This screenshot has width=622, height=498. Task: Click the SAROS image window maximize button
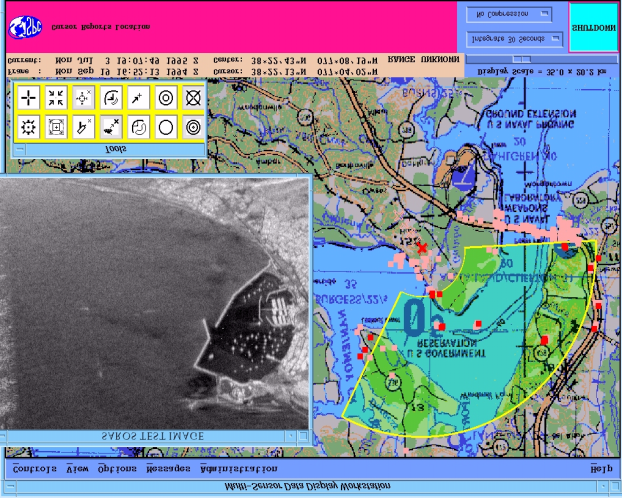[x=303, y=436]
